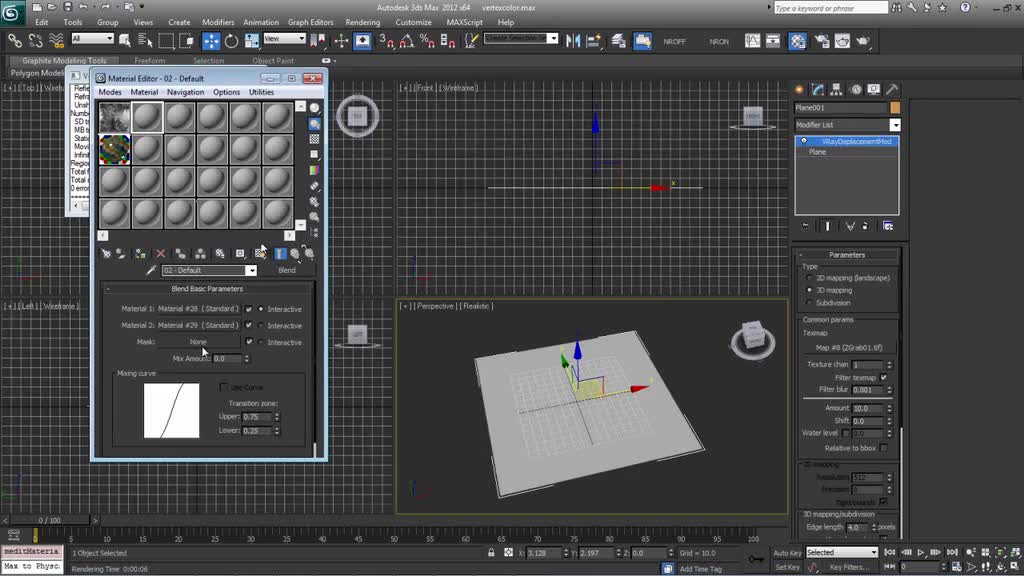The width and height of the screenshot is (1024, 576).
Task: Select the Move transform tool
Action: click(x=211, y=41)
